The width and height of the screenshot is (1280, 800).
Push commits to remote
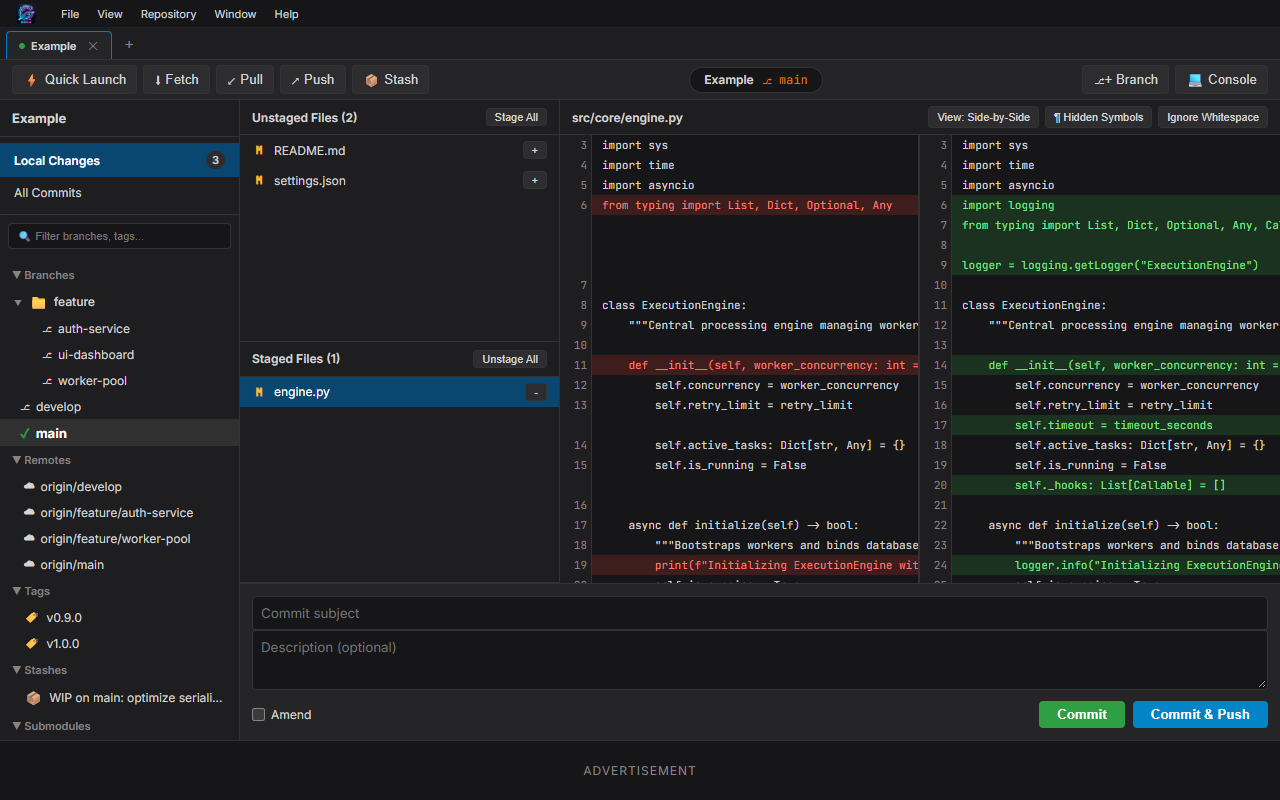[313, 80]
